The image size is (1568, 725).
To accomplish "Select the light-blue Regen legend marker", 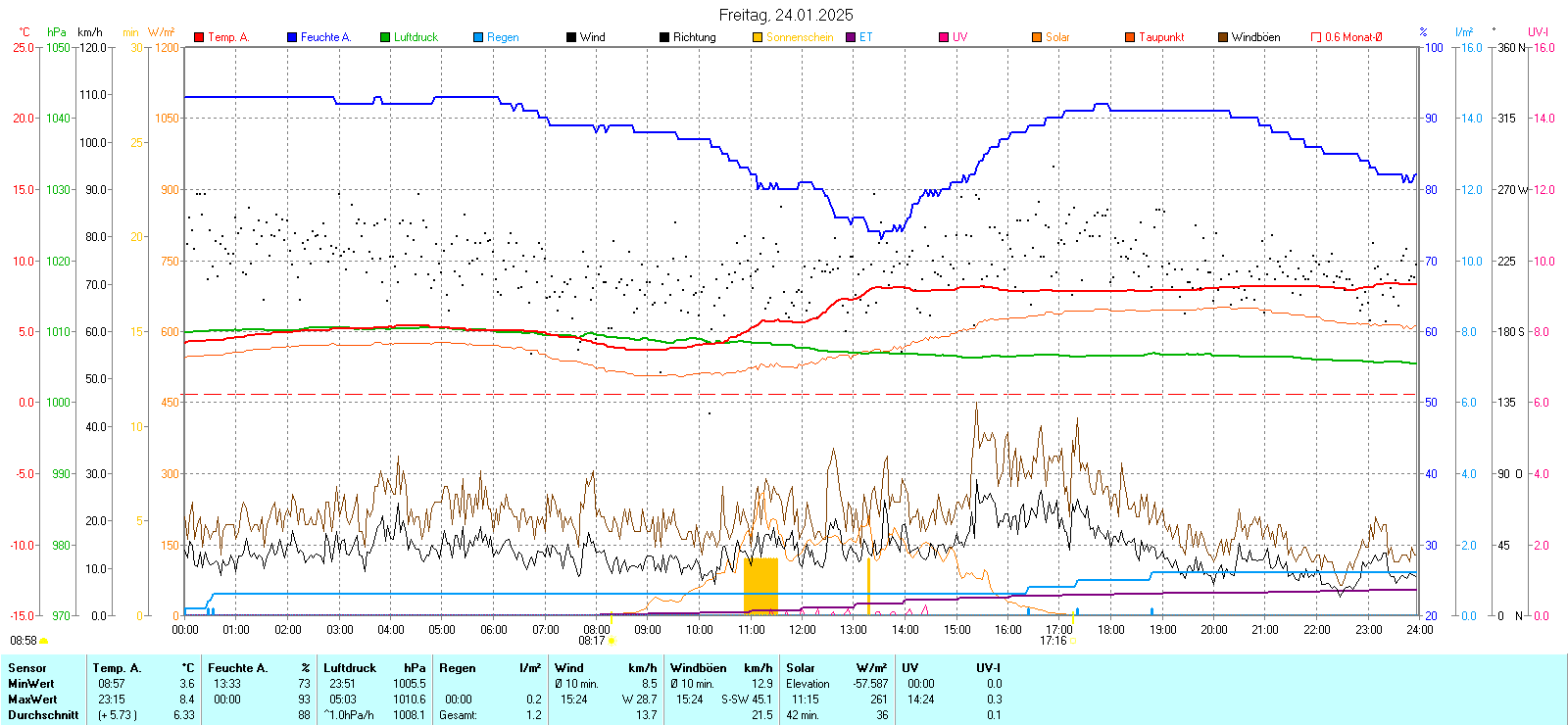I will click(478, 37).
